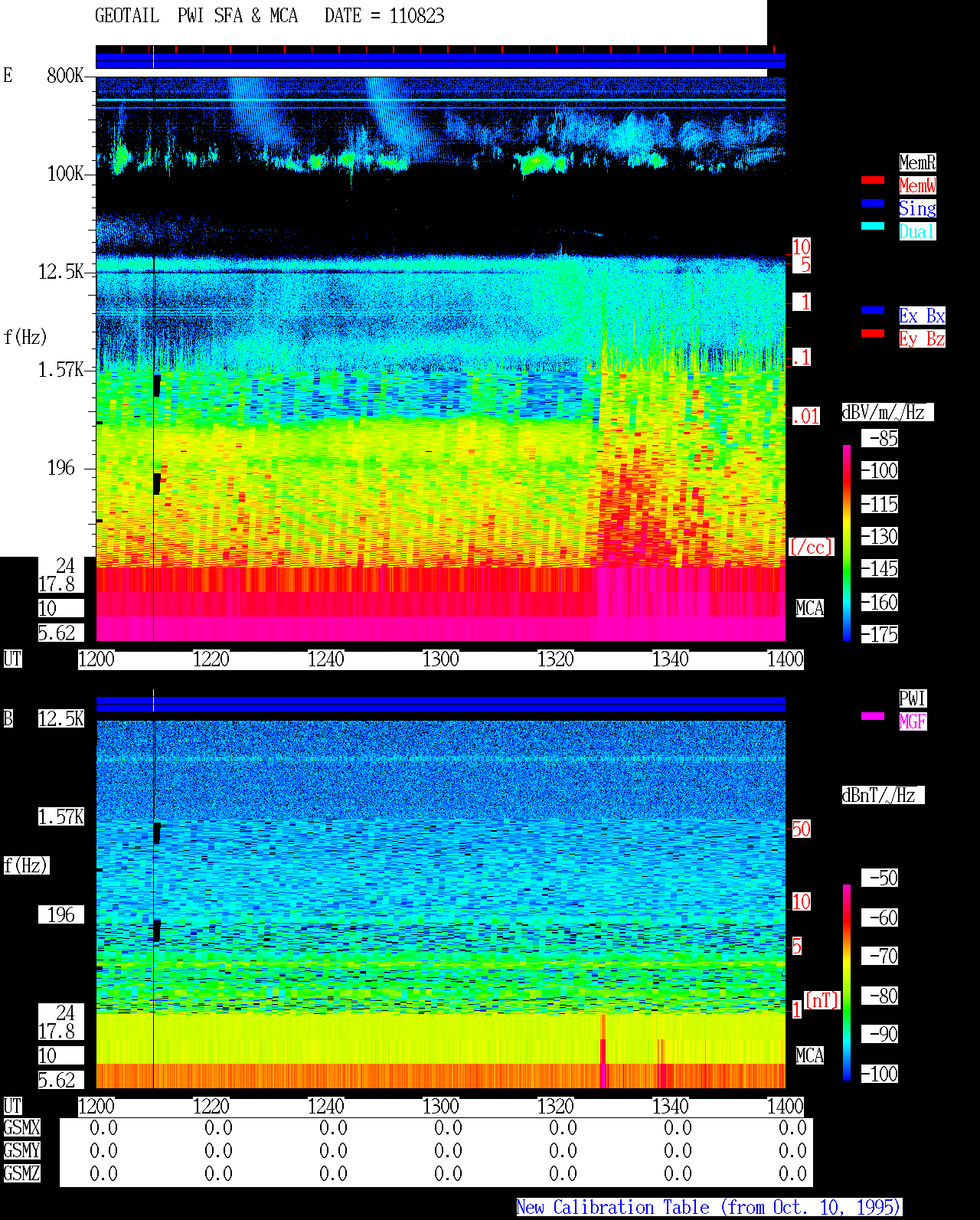Image resolution: width=980 pixels, height=1220 pixels.
Task: Select the Ey Bz legend label
Action: tap(922, 339)
